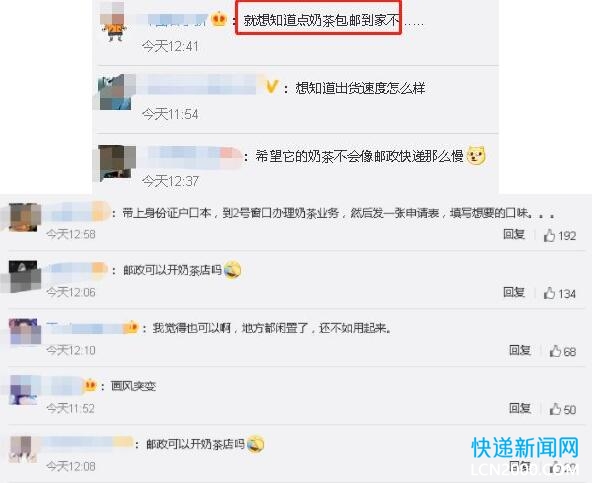The image size is (592, 483).
Task: Click laughing emoji in the 12:06 comment
Action: tap(232, 270)
